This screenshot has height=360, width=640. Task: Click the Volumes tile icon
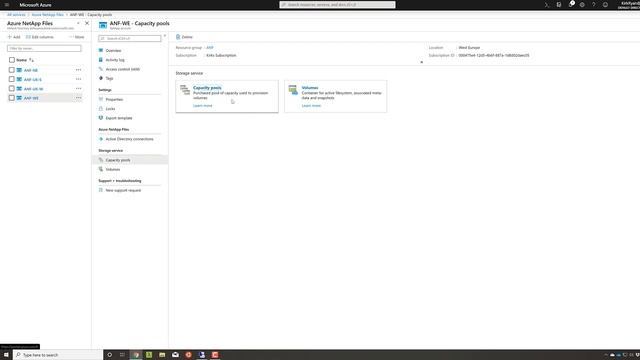pyautogui.click(x=293, y=90)
